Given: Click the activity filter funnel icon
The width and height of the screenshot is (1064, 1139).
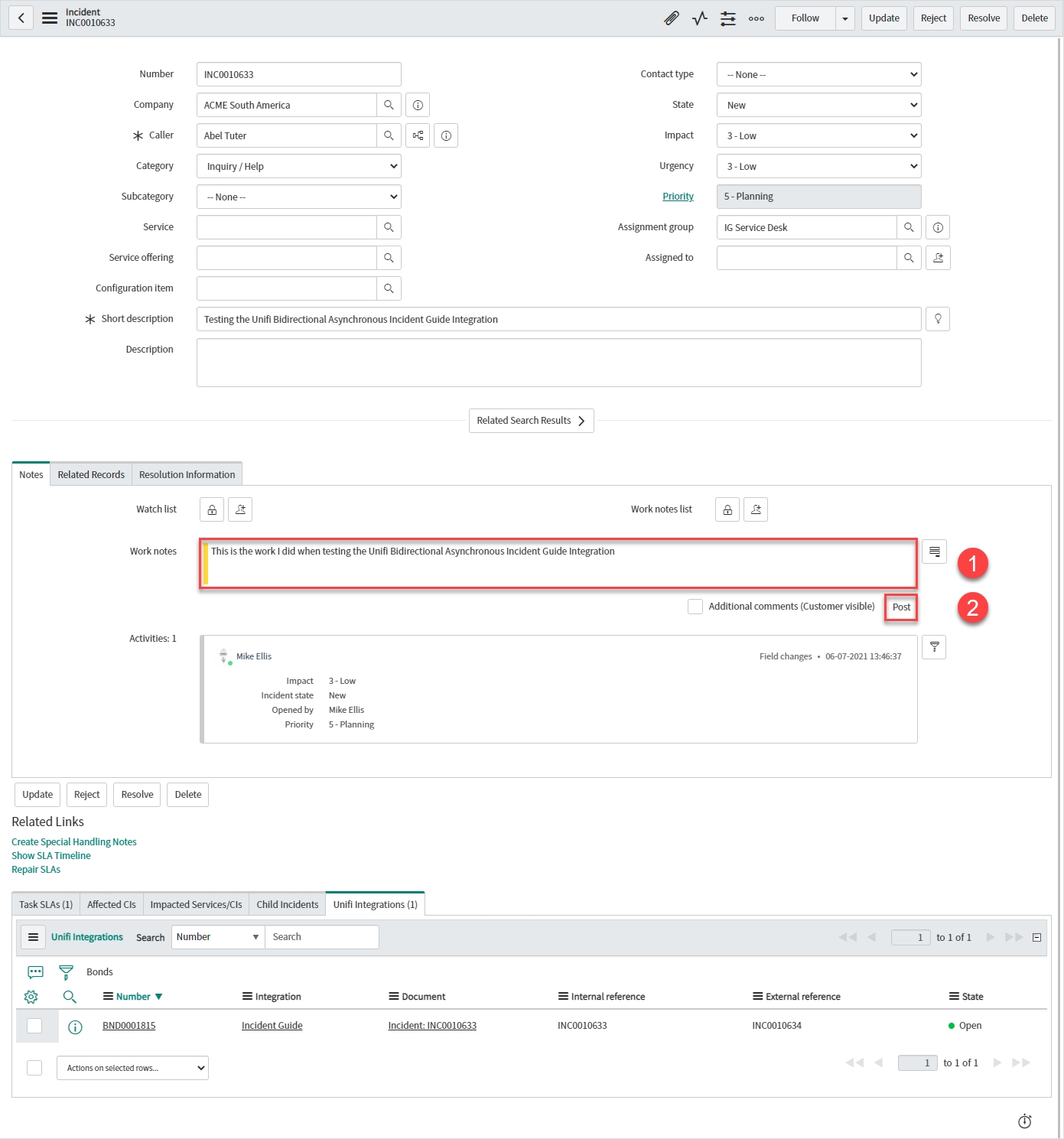Looking at the screenshot, I should coord(934,647).
